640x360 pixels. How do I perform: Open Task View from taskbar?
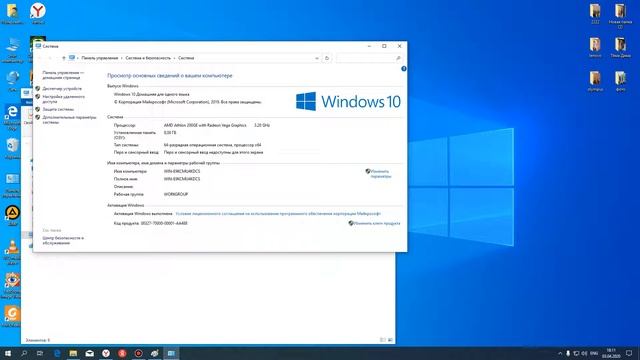tap(40, 353)
